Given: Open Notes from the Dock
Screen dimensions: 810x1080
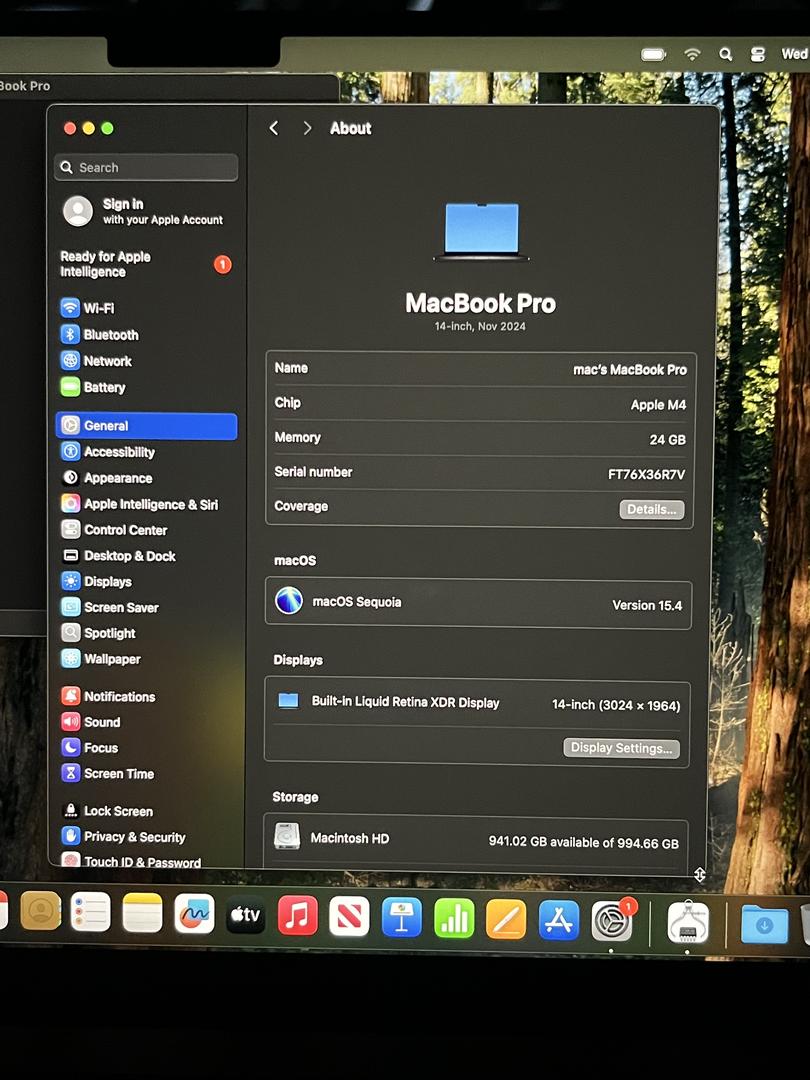Looking at the screenshot, I should click(142, 913).
